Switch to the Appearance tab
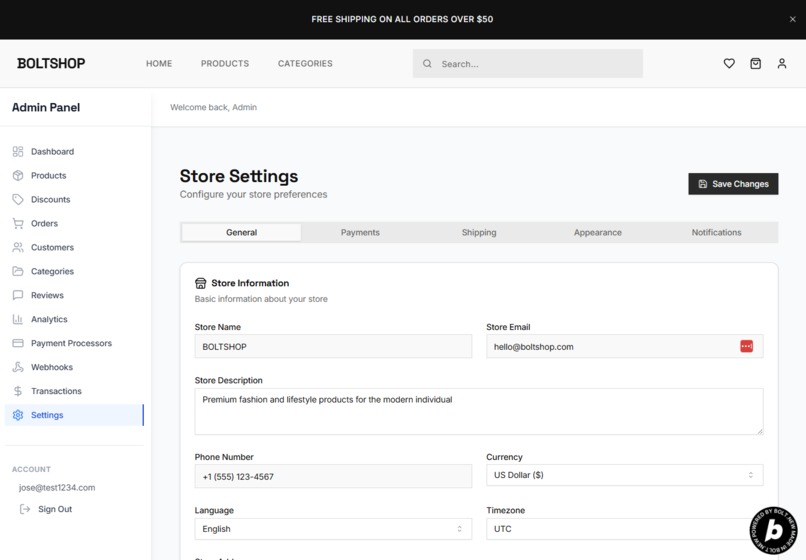The width and height of the screenshot is (806, 560). 598,232
